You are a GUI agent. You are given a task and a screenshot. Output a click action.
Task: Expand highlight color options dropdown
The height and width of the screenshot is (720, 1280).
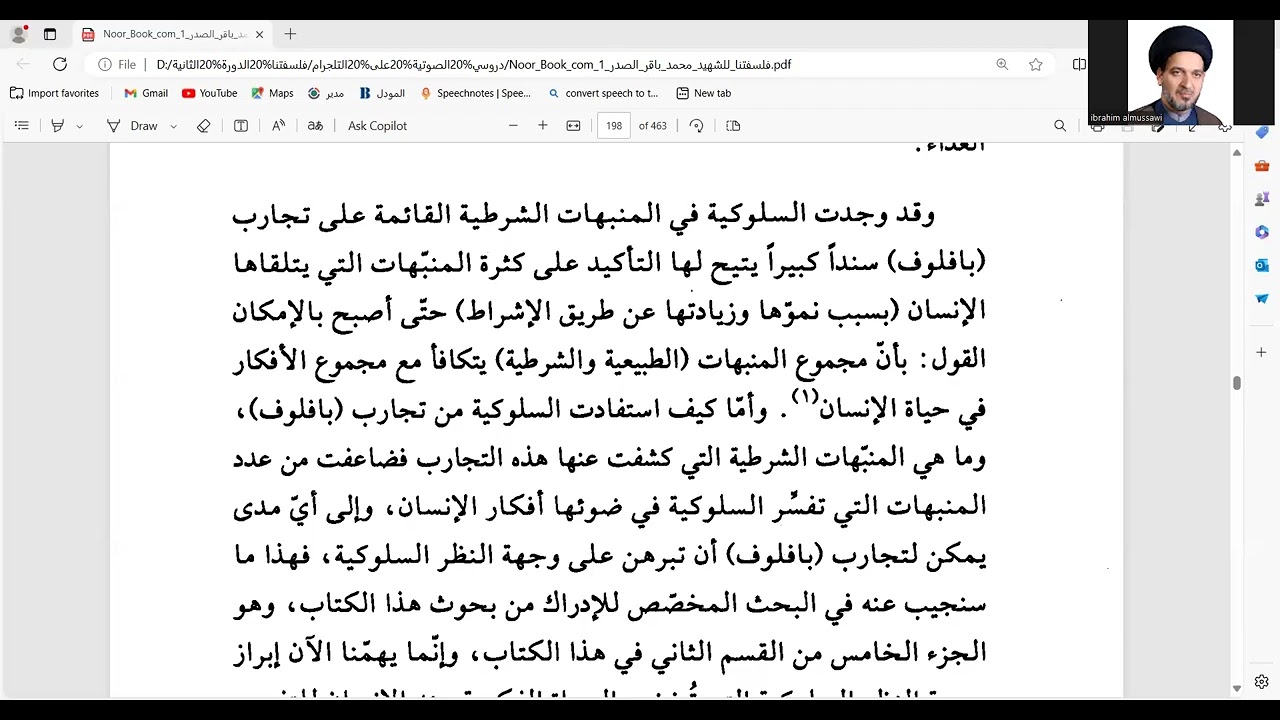(80, 126)
